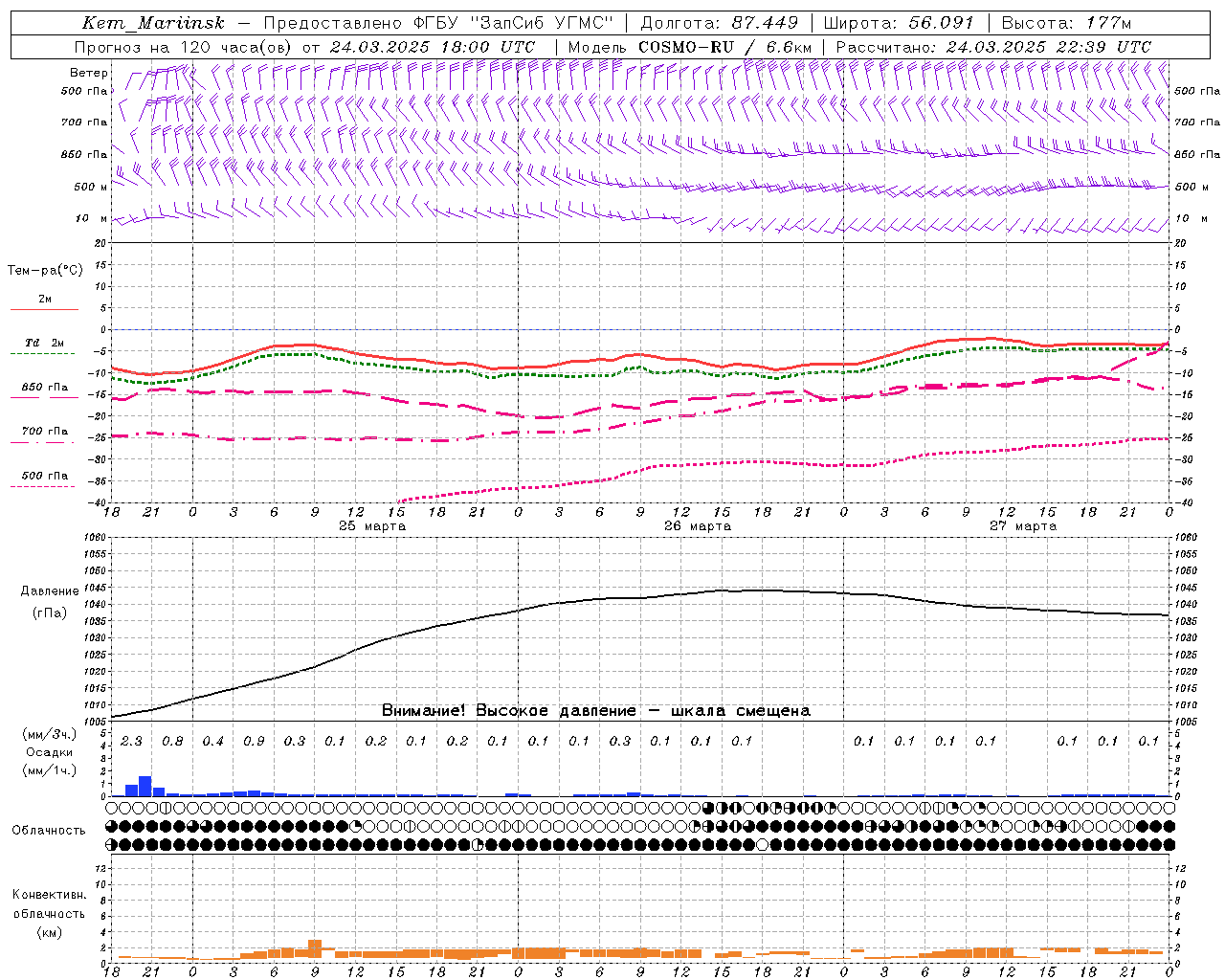The height and width of the screenshot is (980, 1225).
Task: Click the Td 2м legend entry
Action: 44,343
